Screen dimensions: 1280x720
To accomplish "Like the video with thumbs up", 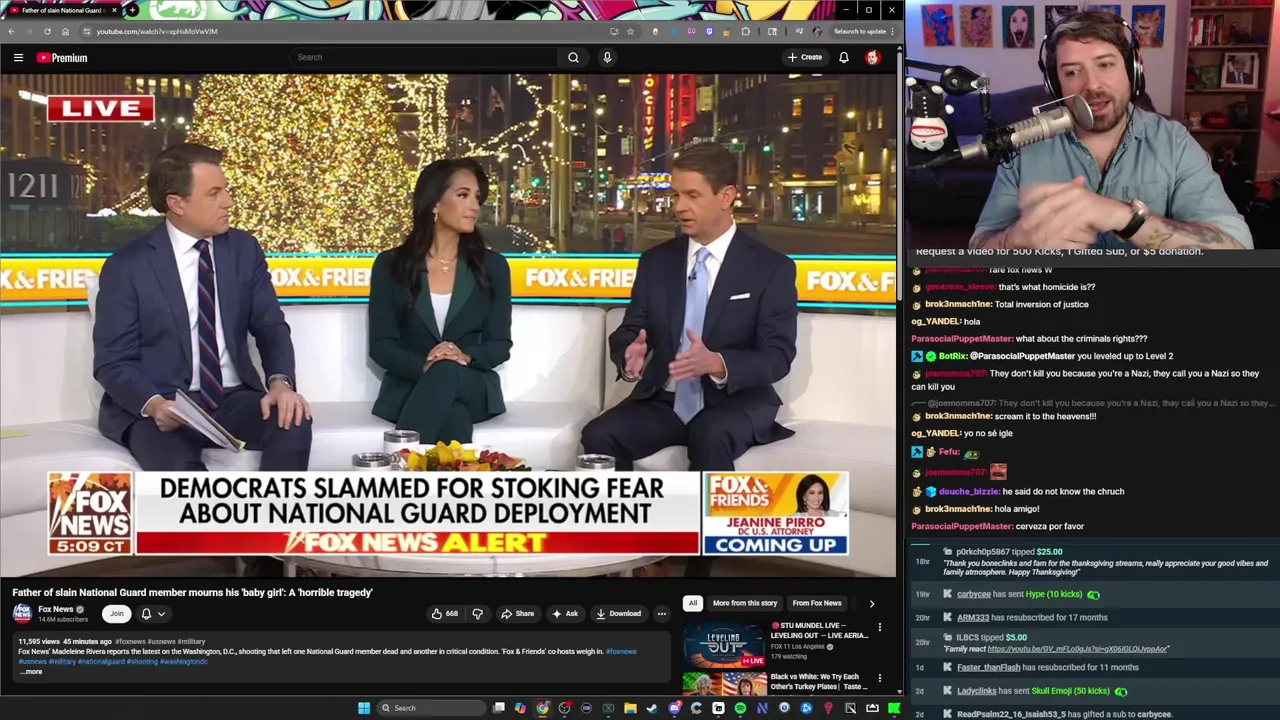I will coord(444,614).
